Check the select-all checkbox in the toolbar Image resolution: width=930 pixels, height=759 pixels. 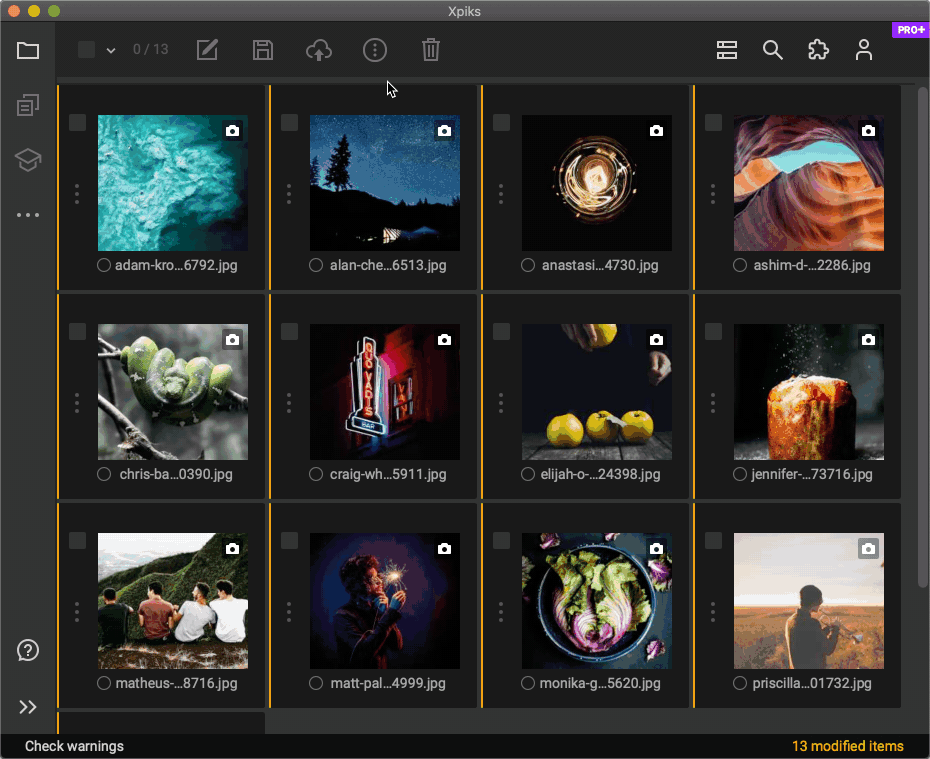[x=87, y=50]
